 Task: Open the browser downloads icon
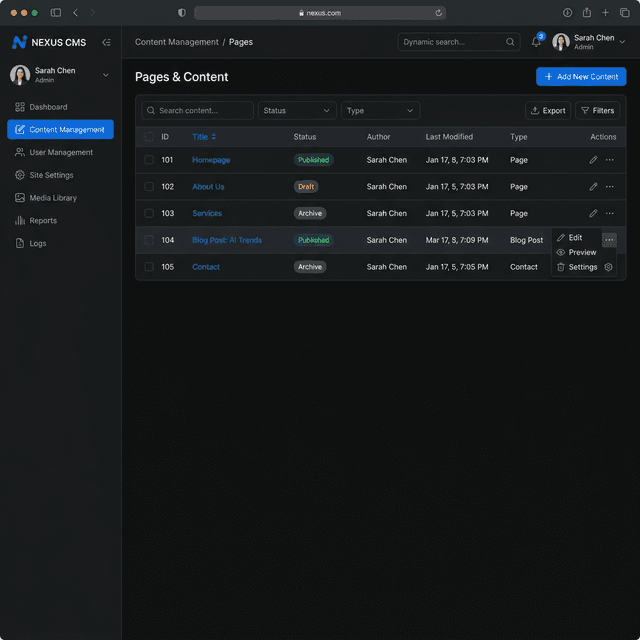click(567, 13)
